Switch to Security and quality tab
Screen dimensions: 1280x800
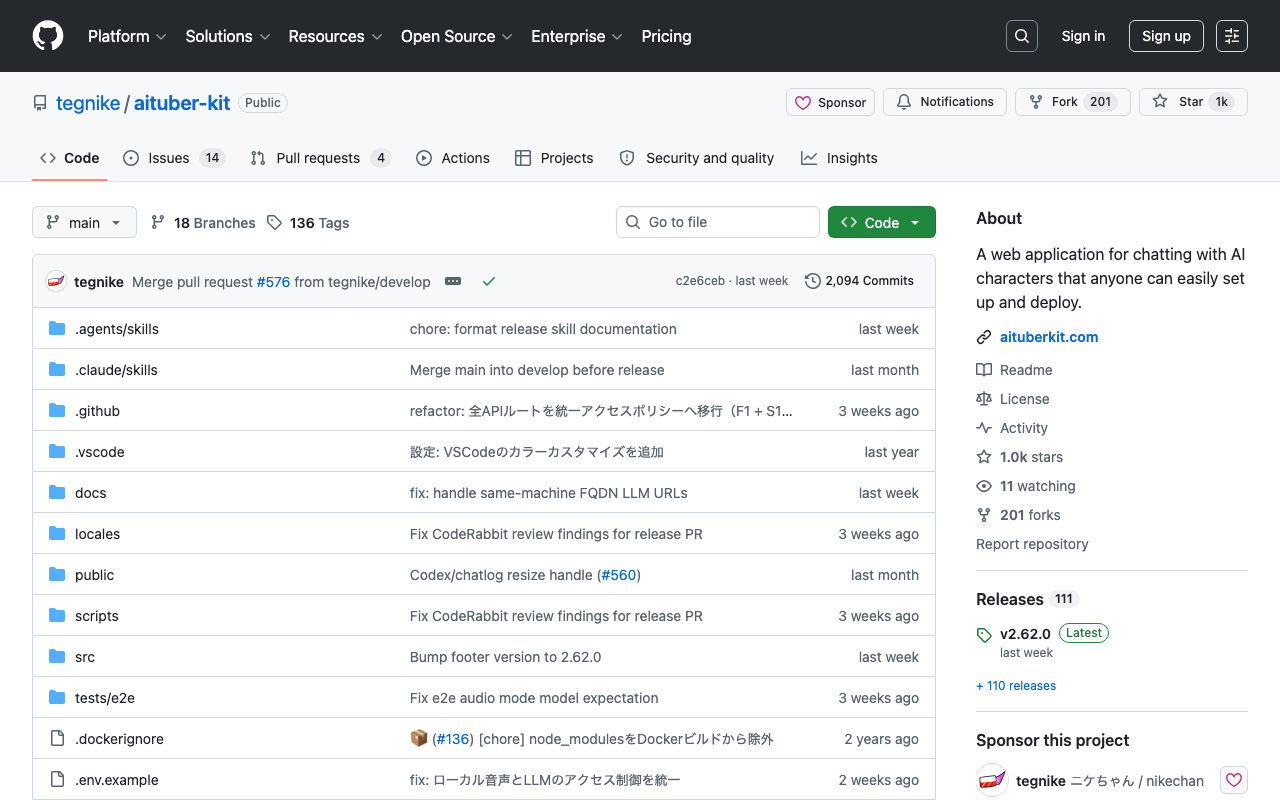pyautogui.click(x=697, y=158)
